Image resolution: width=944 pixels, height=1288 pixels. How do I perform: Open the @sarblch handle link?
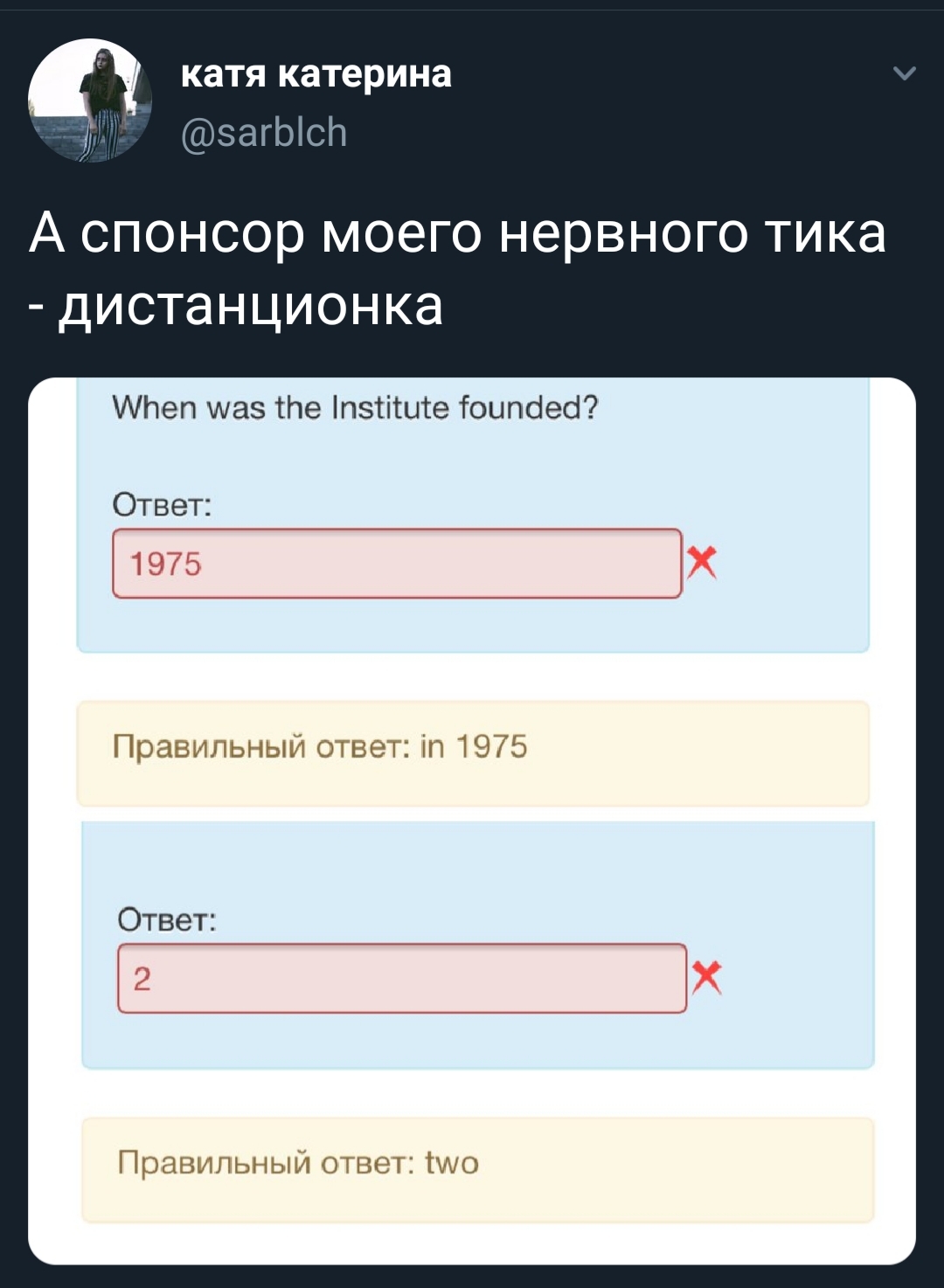(263, 133)
